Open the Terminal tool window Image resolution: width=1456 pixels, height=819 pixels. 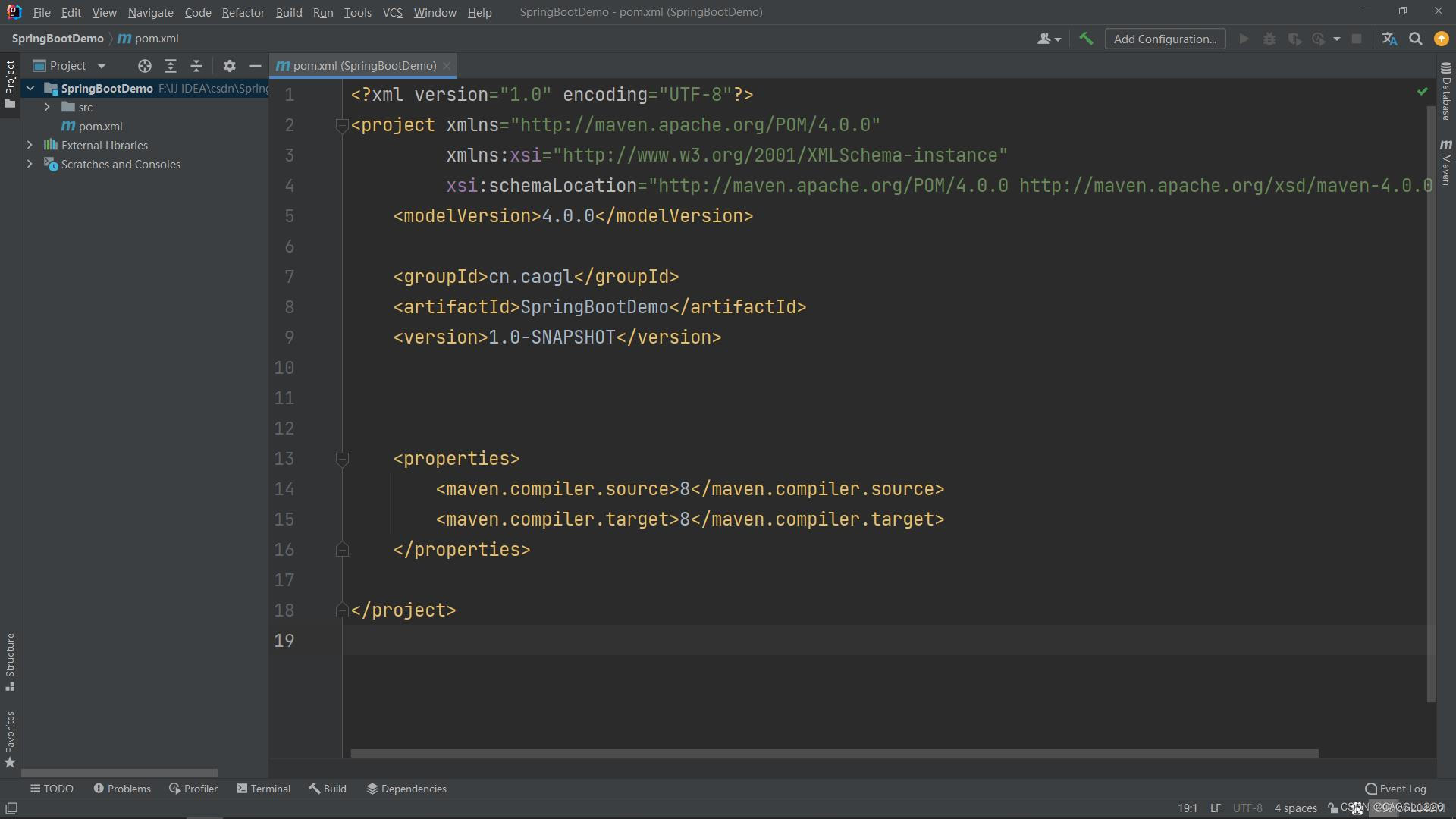(263, 789)
